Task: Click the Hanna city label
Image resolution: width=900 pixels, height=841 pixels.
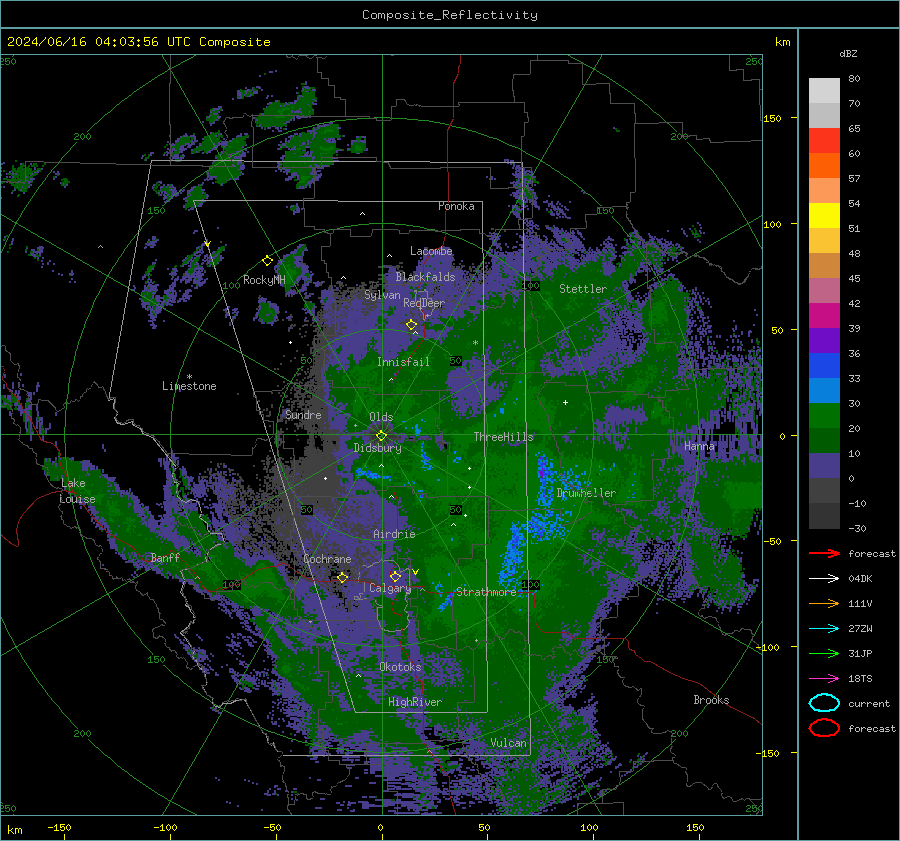Action: (x=699, y=446)
